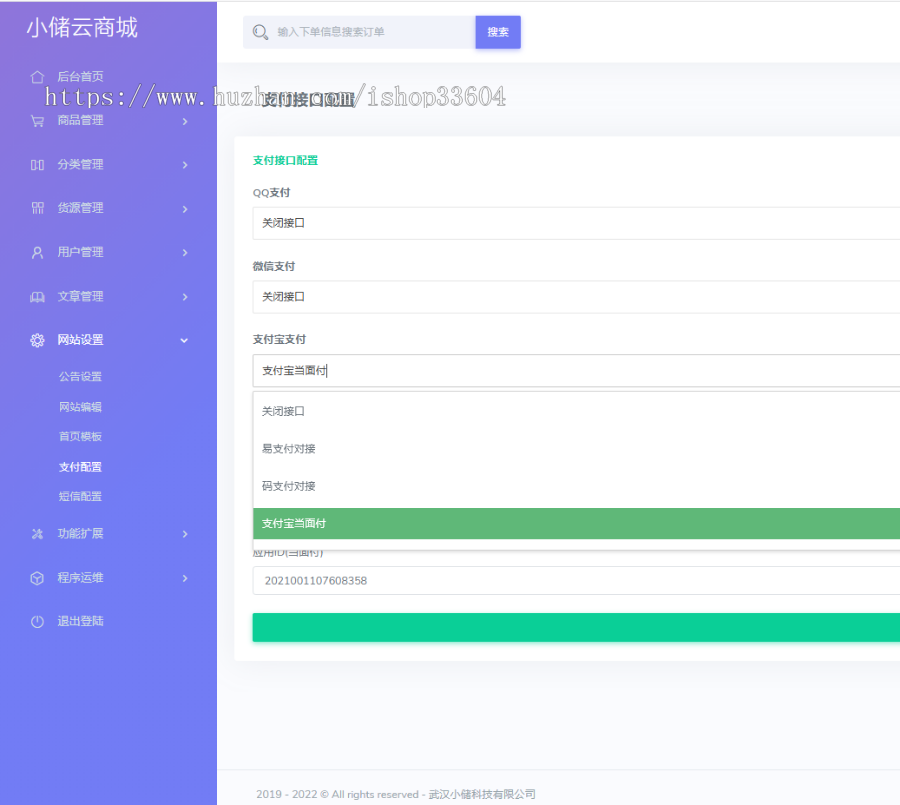Click the search magnifier icon
Screen dimensions: 900x805
262,32
